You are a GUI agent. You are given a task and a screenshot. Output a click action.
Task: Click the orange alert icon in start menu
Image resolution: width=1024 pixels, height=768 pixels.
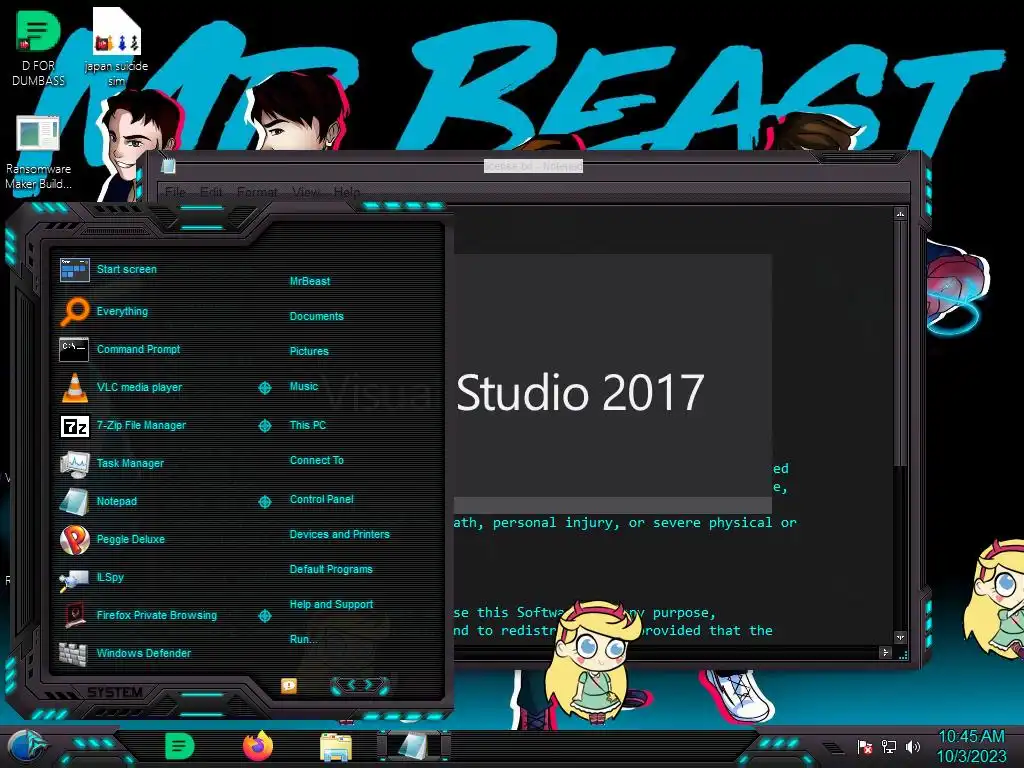pyautogui.click(x=289, y=686)
